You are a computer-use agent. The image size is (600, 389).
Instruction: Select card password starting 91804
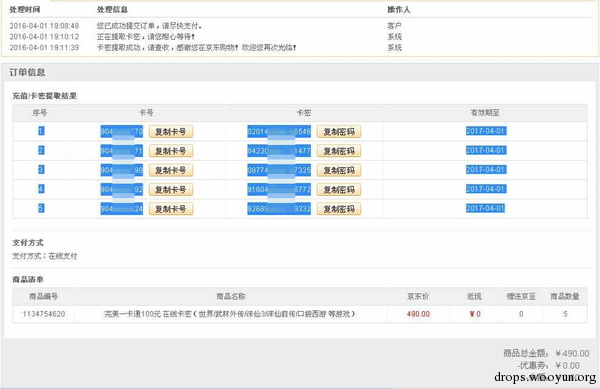[x=279, y=189]
